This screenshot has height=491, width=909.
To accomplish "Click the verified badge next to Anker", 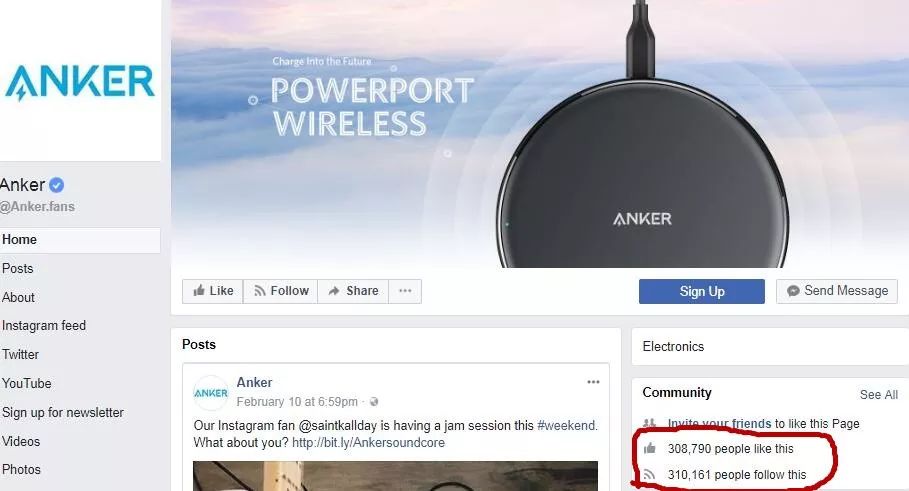I will click(x=56, y=185).
